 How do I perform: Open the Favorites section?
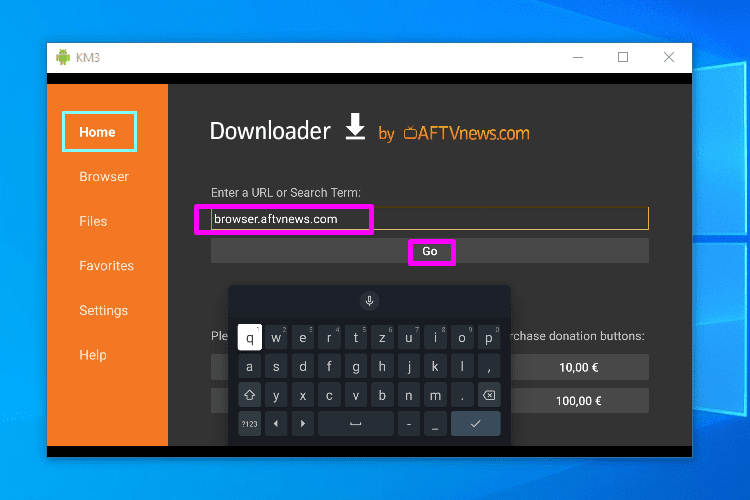coord(106,266)
